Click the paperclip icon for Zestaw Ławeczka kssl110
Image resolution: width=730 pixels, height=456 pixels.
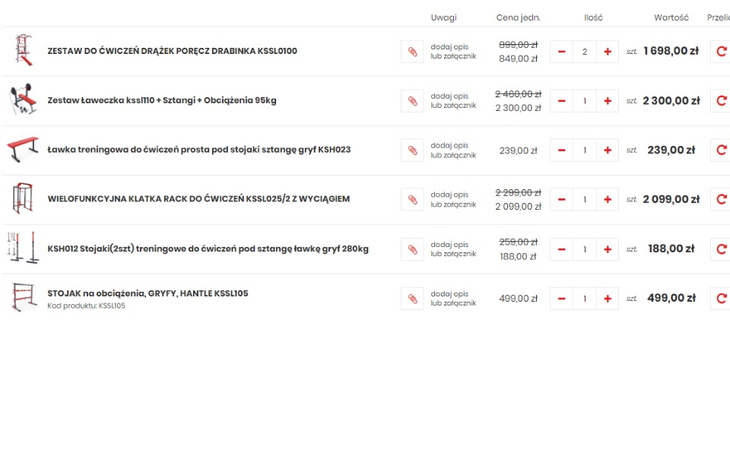point(412,101)
